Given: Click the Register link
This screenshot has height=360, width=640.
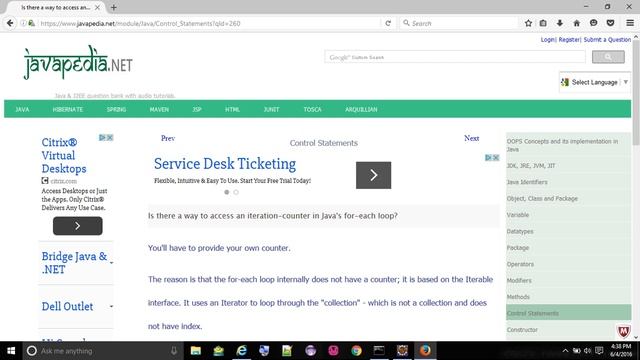Looking at the screenshot, I should pos(569,40).
